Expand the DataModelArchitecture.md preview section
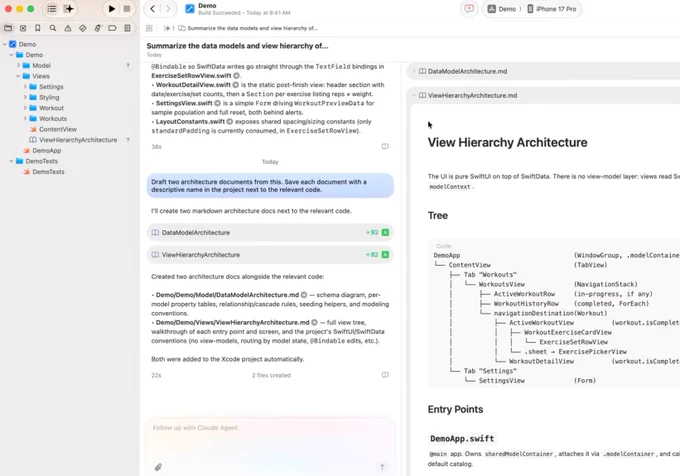Image resolution: width=680 pixels, height=476 pixels. tap(414, 71)
